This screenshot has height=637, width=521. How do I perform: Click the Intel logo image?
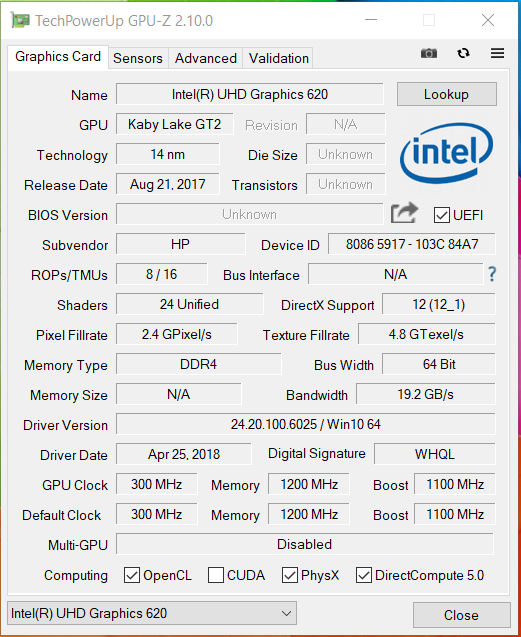447,154
